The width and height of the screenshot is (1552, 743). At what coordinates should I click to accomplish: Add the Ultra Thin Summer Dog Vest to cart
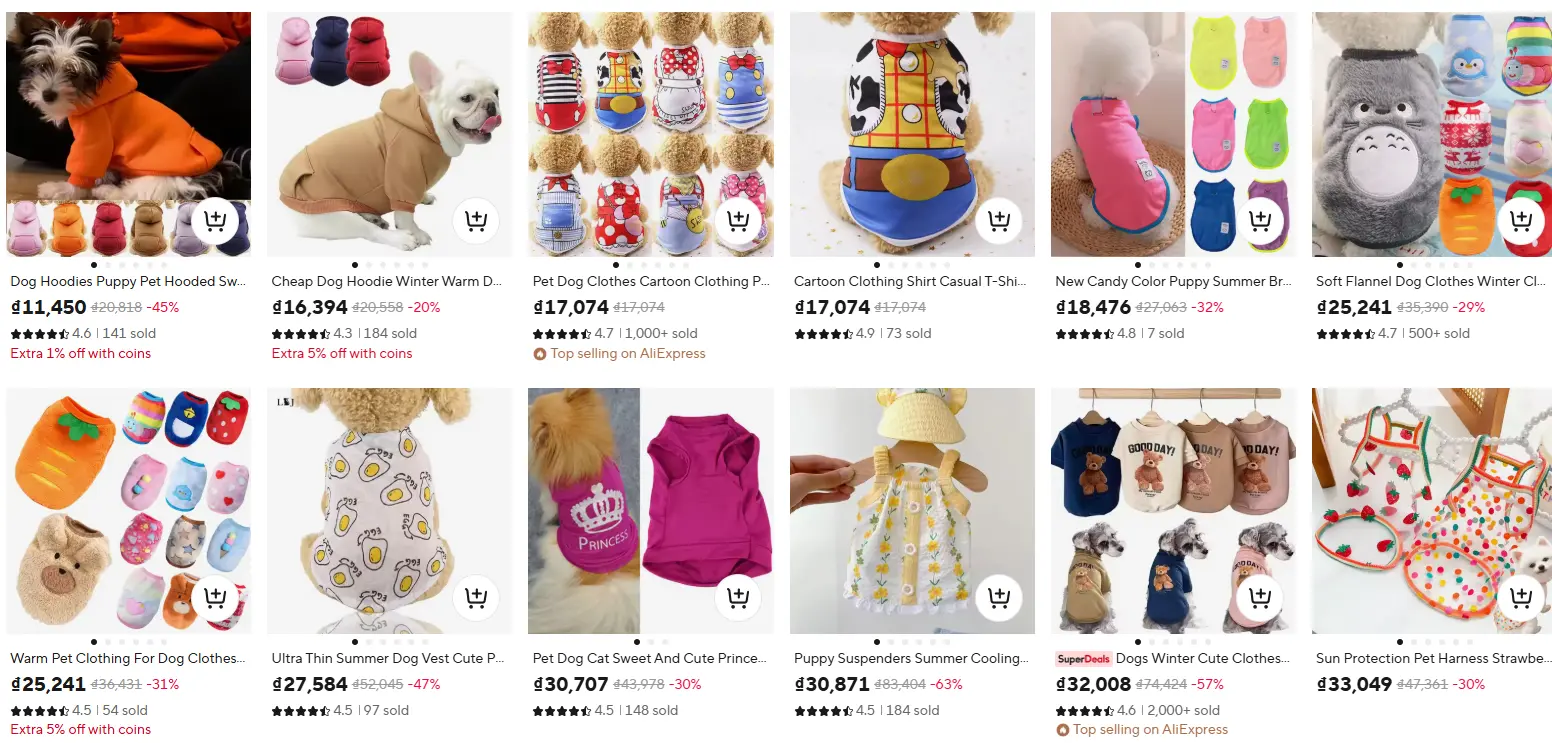(476, 598)
